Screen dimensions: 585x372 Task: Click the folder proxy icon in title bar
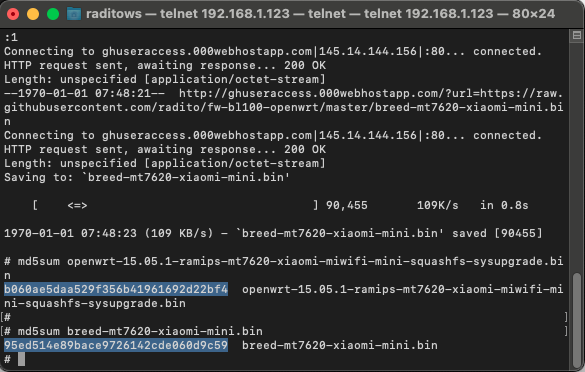(x=74, y=14)
